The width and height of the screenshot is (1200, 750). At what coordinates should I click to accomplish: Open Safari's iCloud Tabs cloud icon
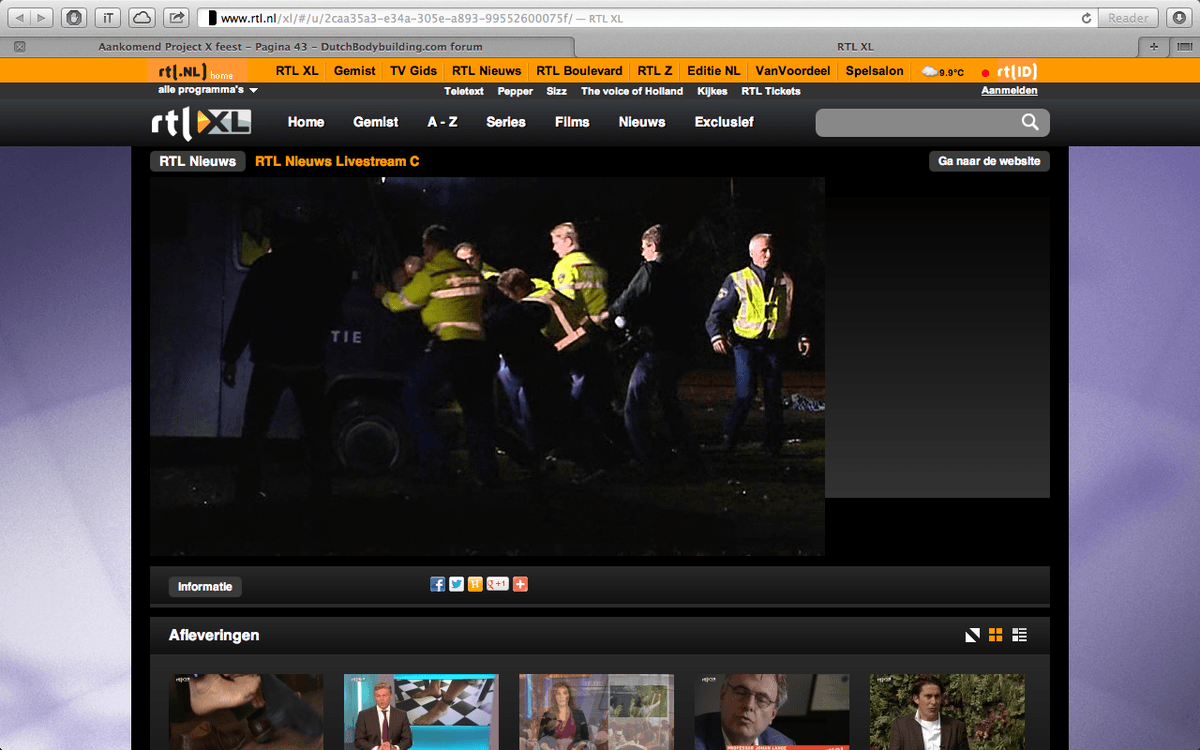pyautogui.click(x=142, y=18)
